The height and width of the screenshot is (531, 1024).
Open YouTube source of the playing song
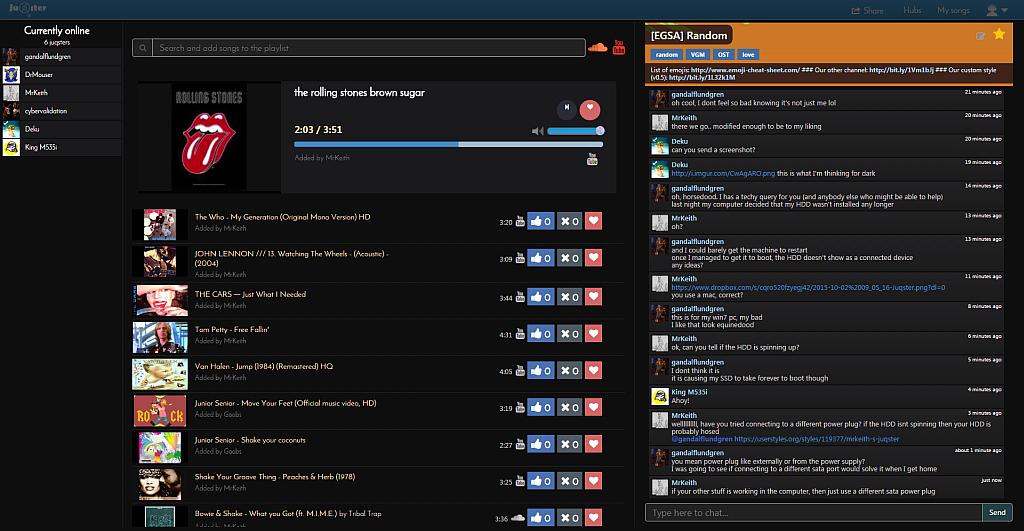coord(592,159)
